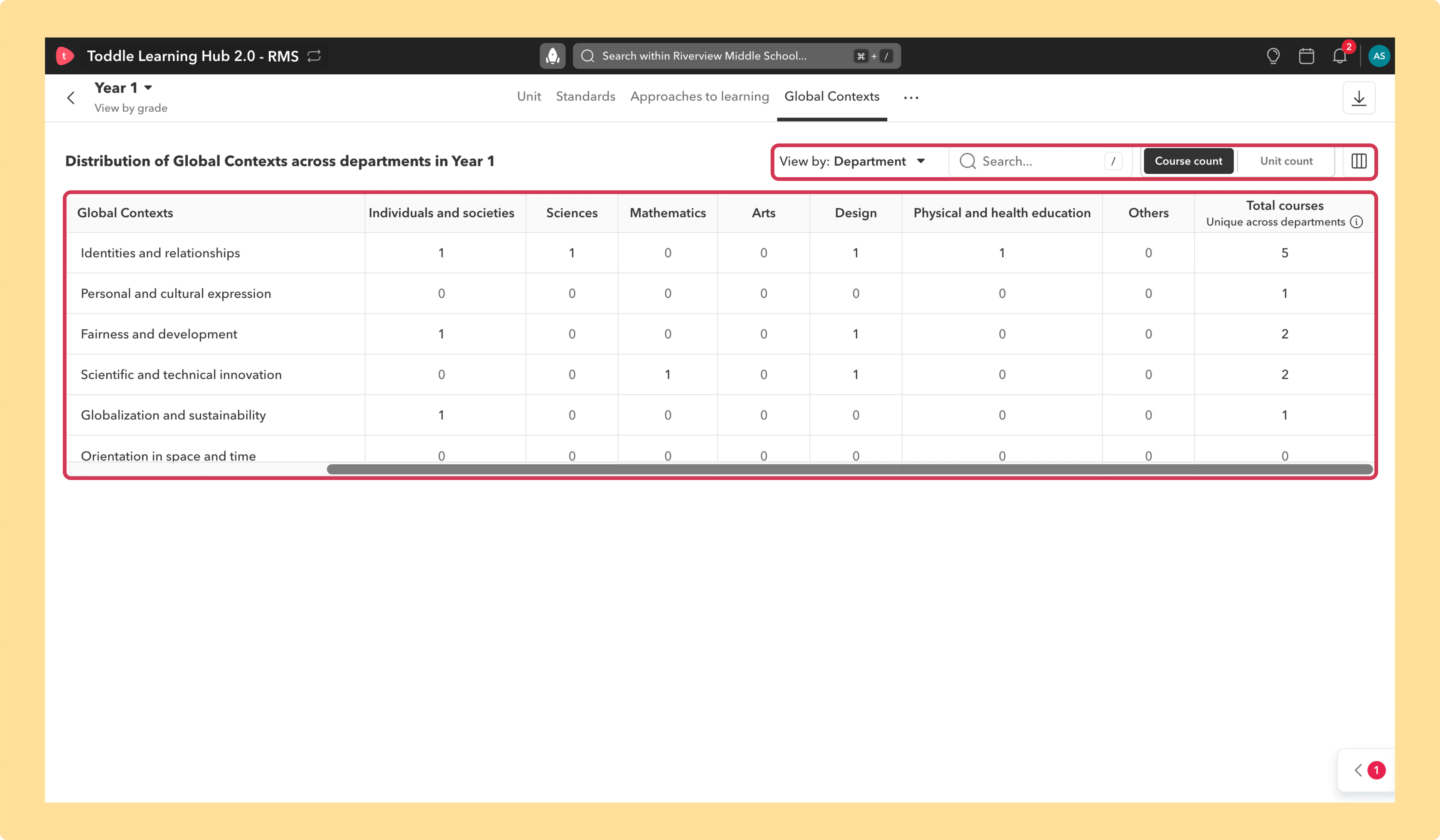Go back using the left arrow

pyautogui.click(x=71, y=98)
